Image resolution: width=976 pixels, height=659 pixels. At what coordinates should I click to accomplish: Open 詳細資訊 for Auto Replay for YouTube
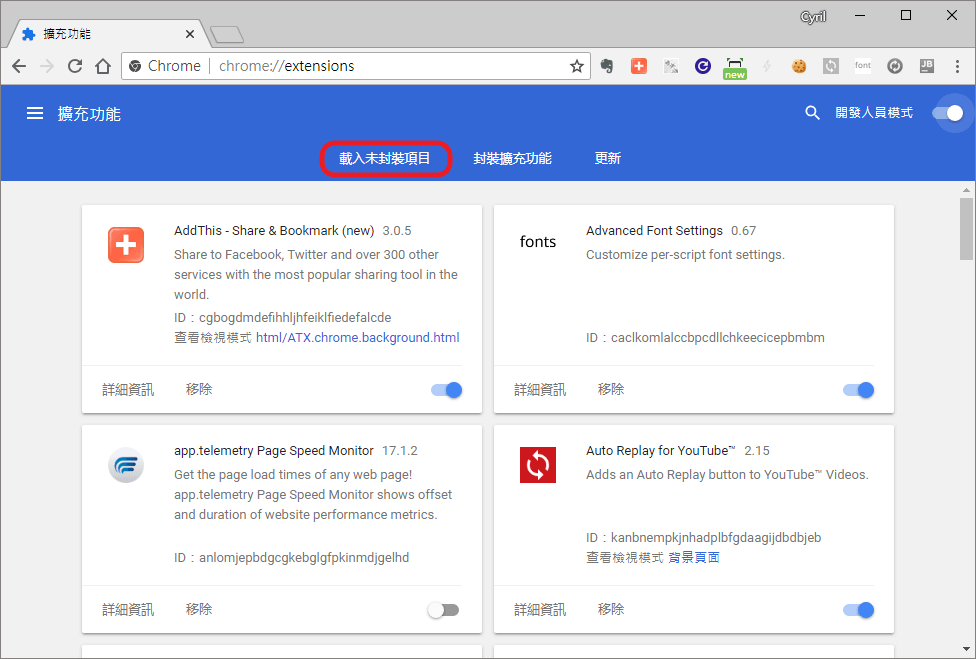[540, 609]
